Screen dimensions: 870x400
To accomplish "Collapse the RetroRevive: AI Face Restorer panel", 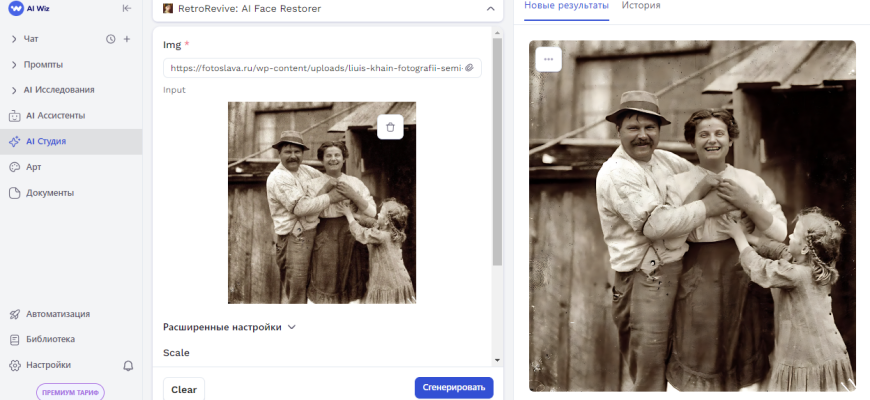I will [x=489, y=8].
